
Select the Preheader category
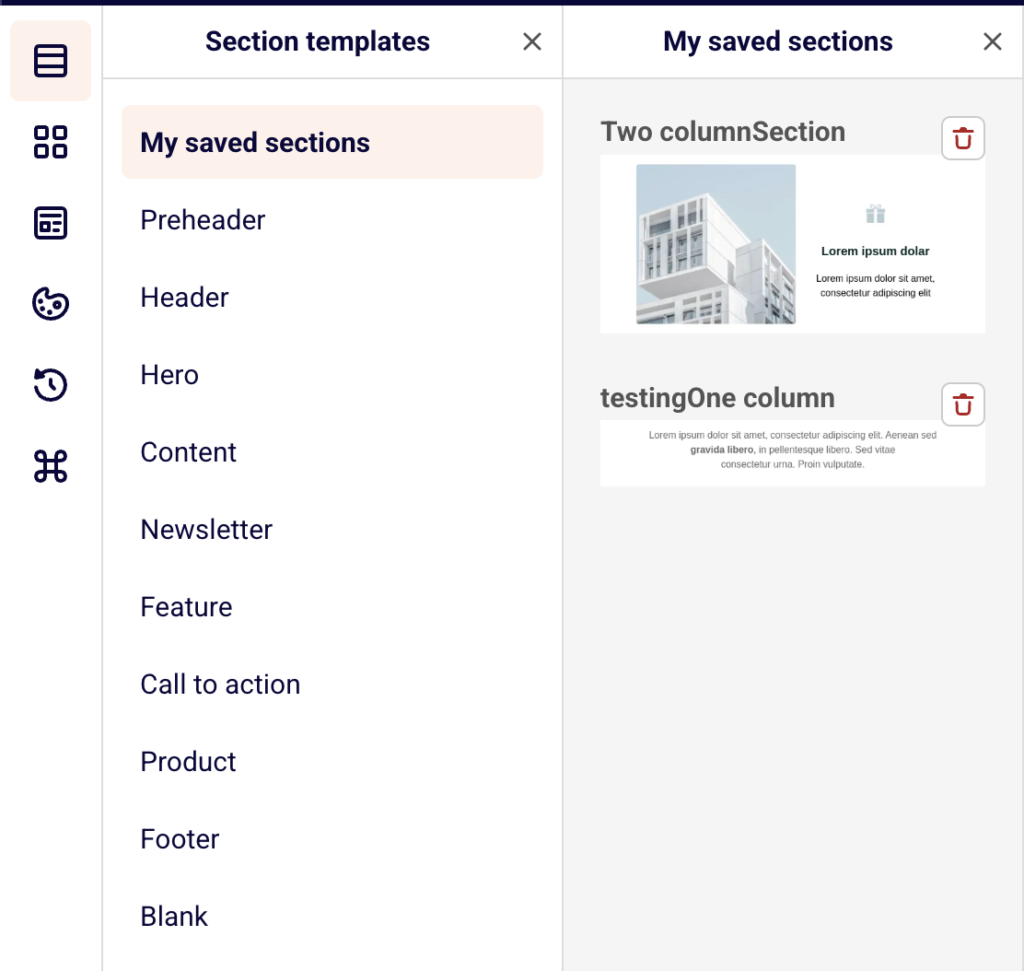(332, 220)
